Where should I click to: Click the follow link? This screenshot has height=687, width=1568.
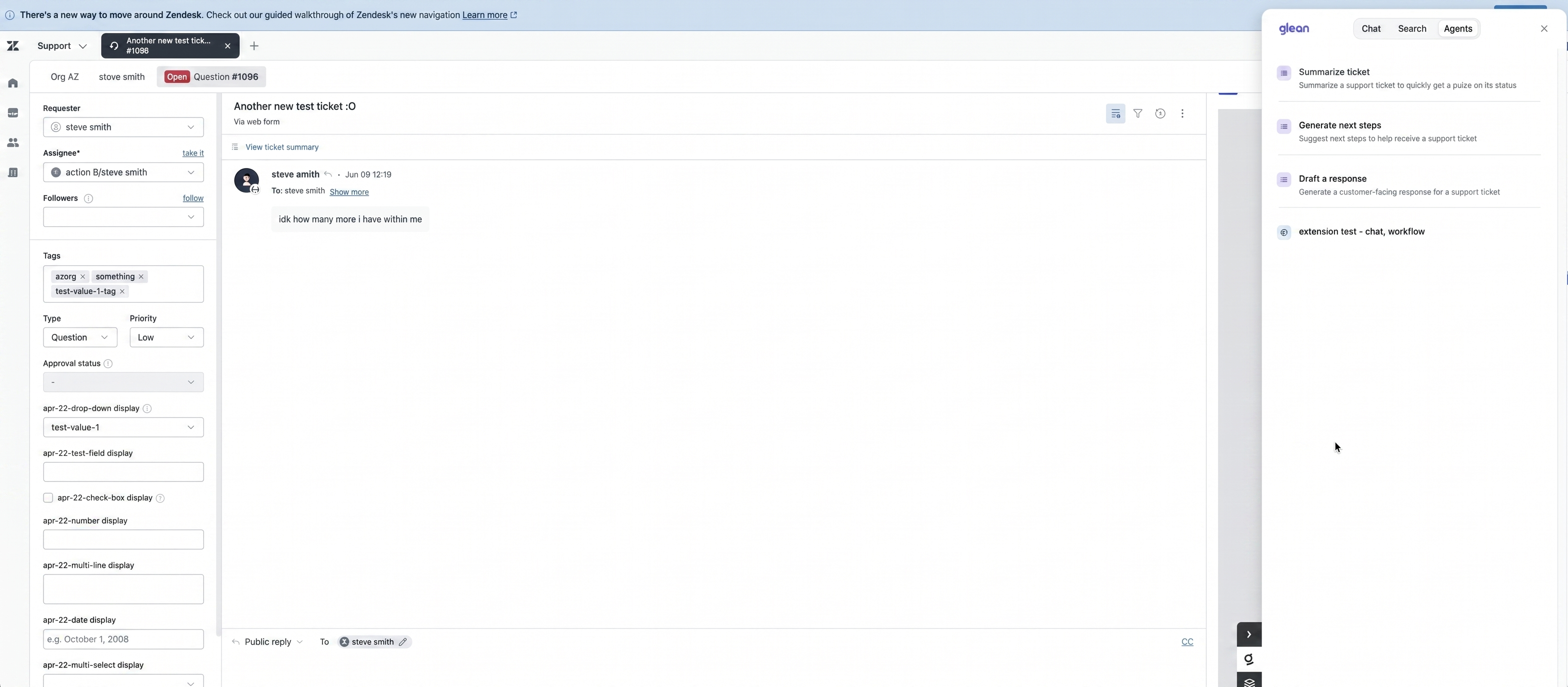[x=193, y=198]
